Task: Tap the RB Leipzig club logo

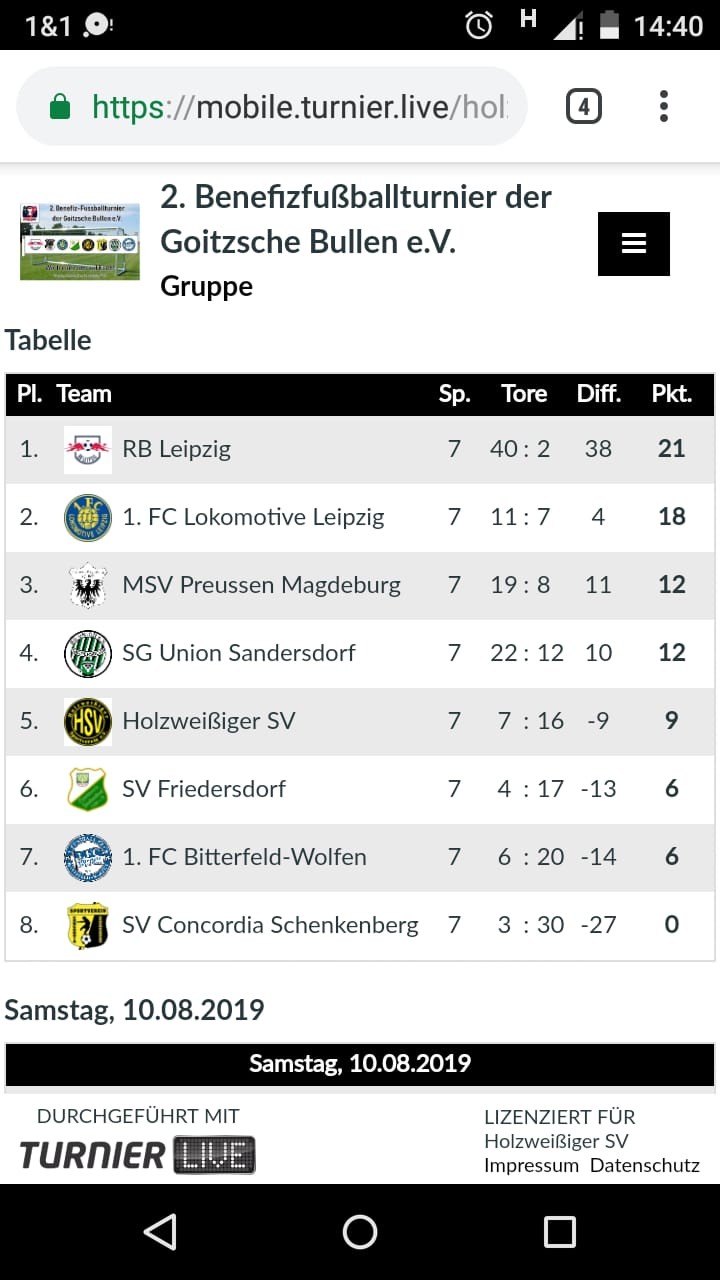Action: tap(88, 449)
